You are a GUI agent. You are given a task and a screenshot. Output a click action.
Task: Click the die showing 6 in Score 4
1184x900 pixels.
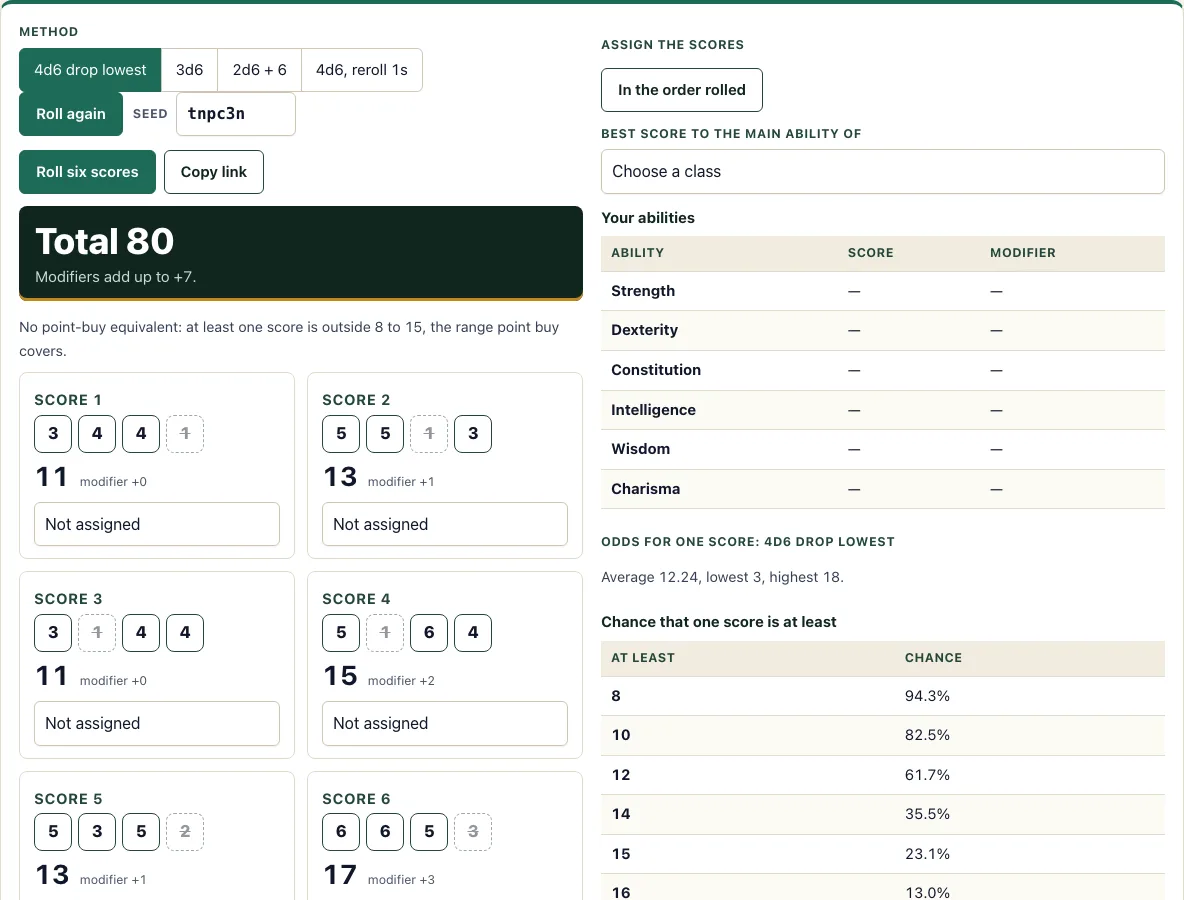pyautogui.click(x=429, y=633)
